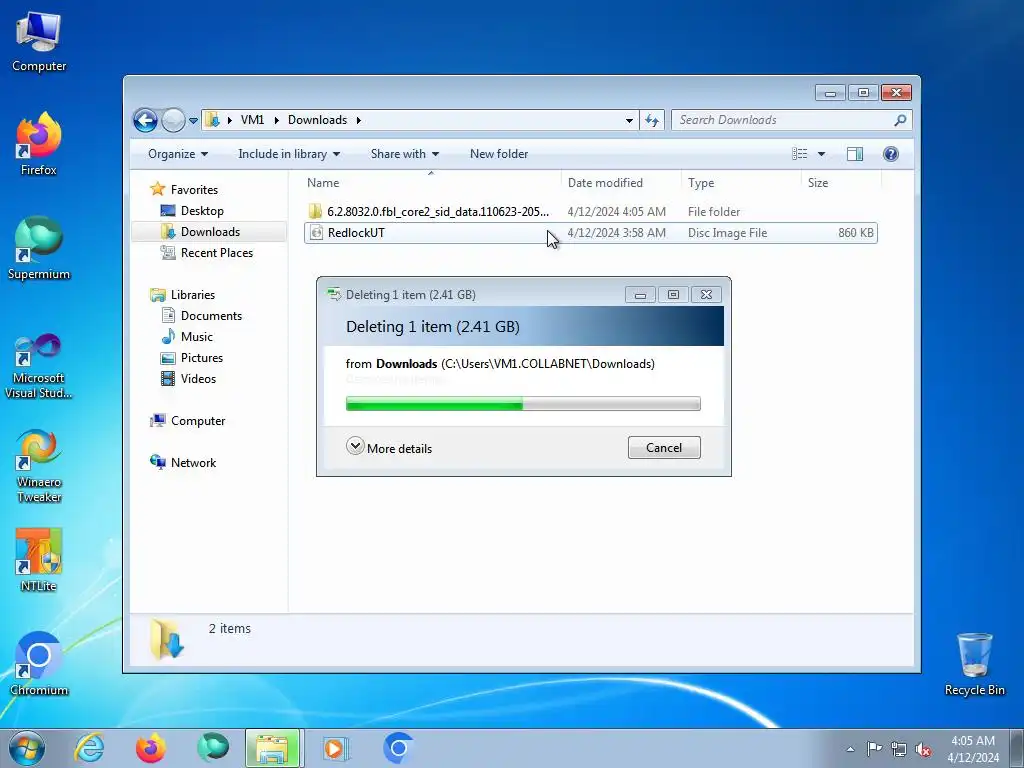Image resolution: width=1024 pixels, height=768 pixels.
Task: Select the RedlockUT disc image file
Action: coord(590,233)
